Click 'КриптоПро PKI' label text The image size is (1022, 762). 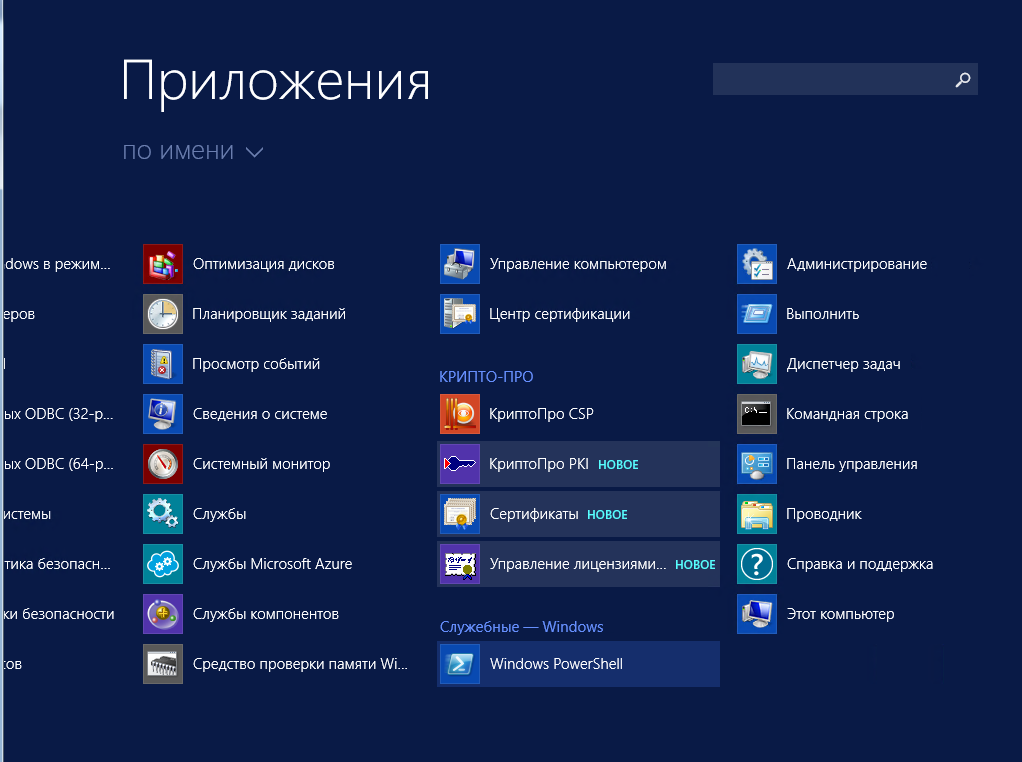538,464
